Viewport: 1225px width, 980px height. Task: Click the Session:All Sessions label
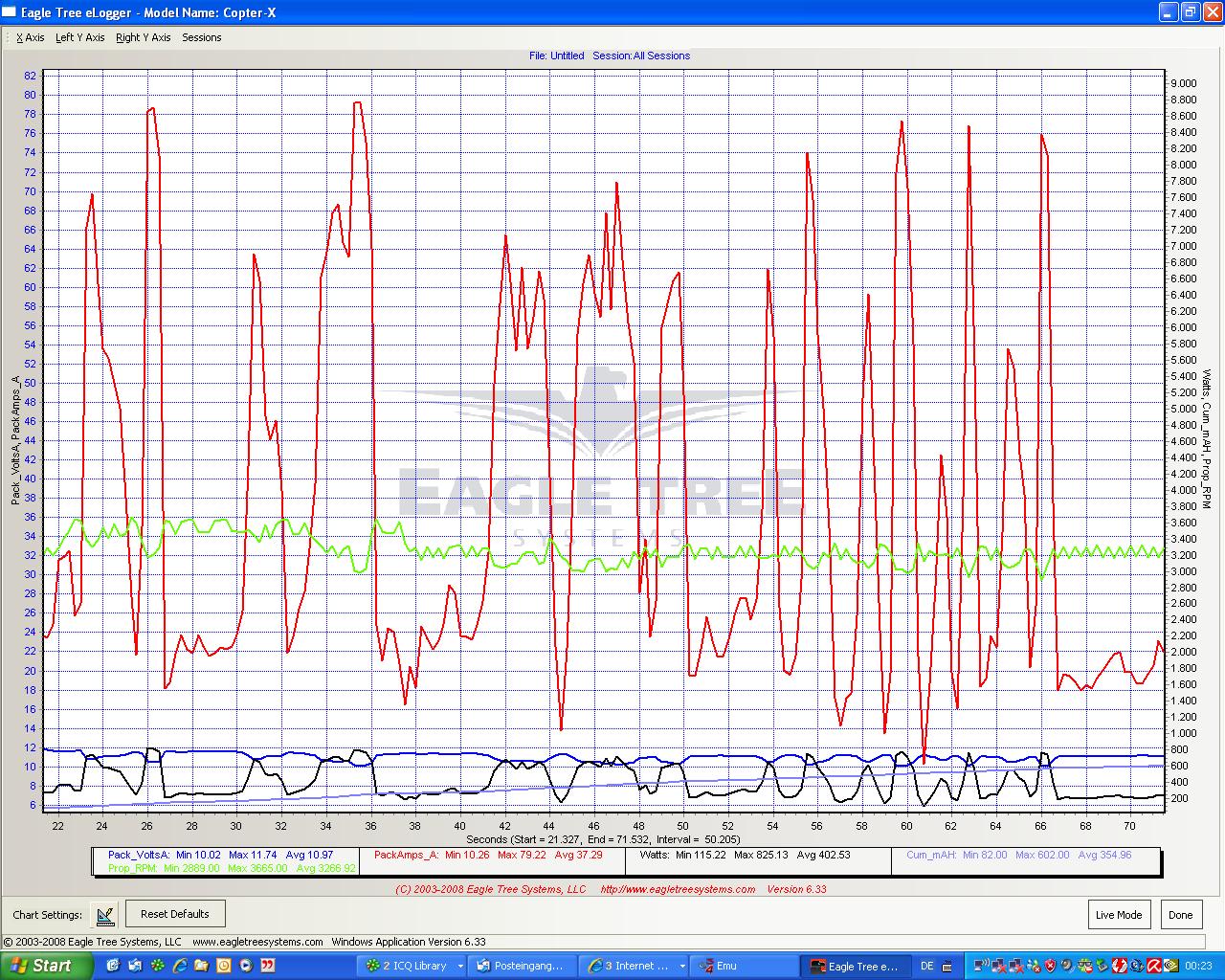(641, 56)
